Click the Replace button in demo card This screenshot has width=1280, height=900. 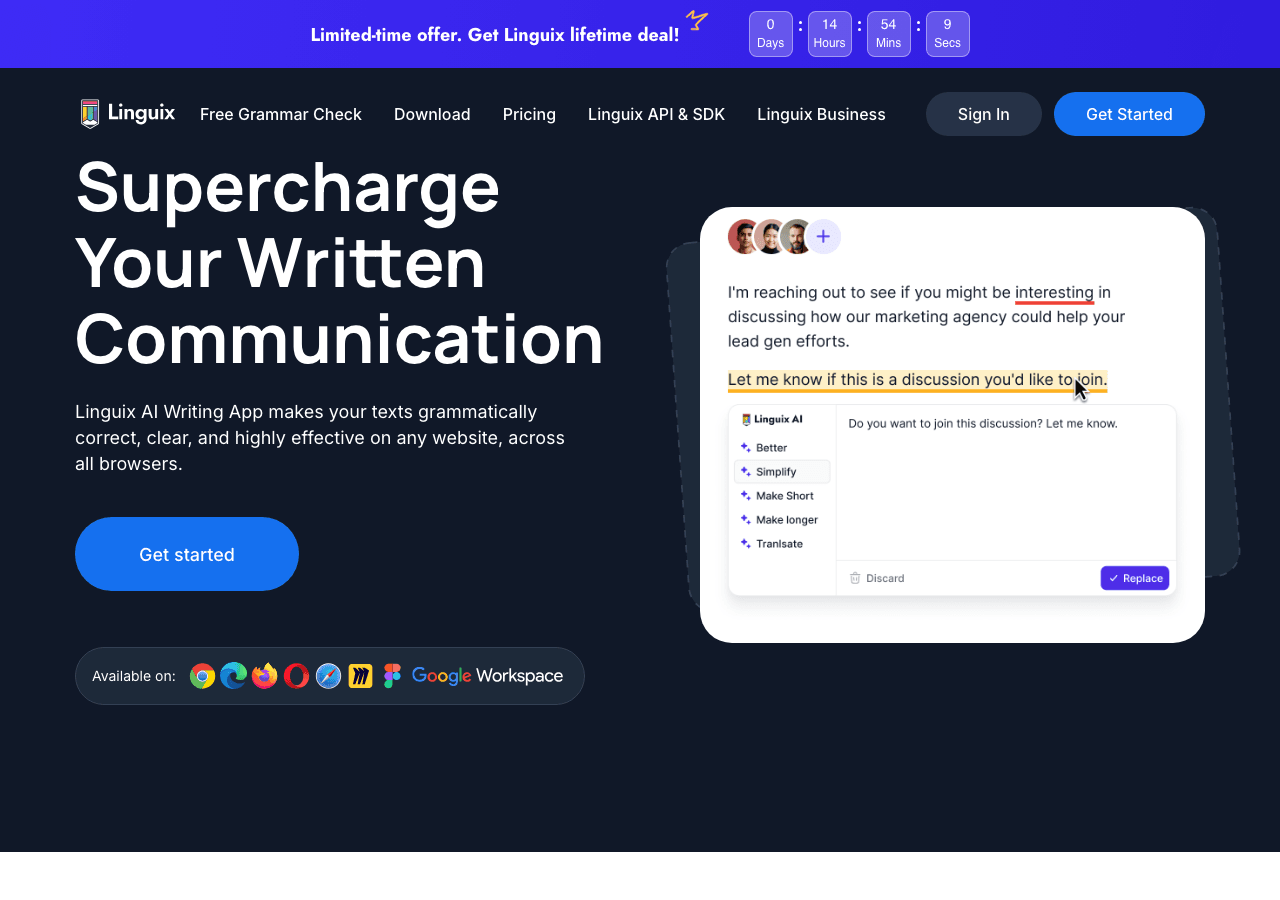pyautogui.click(x=1135, y=578)
